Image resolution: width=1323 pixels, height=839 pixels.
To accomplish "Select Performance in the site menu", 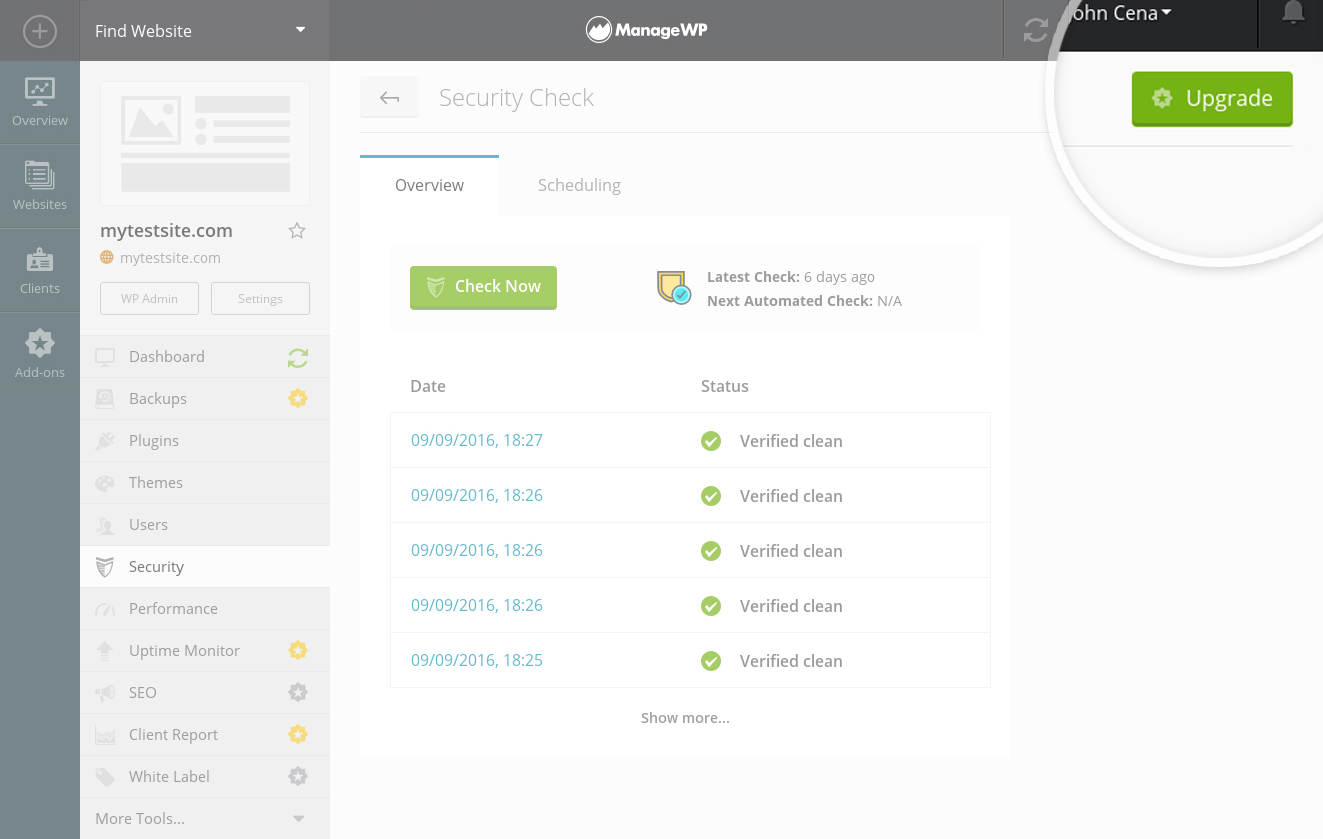I will 173,608.
